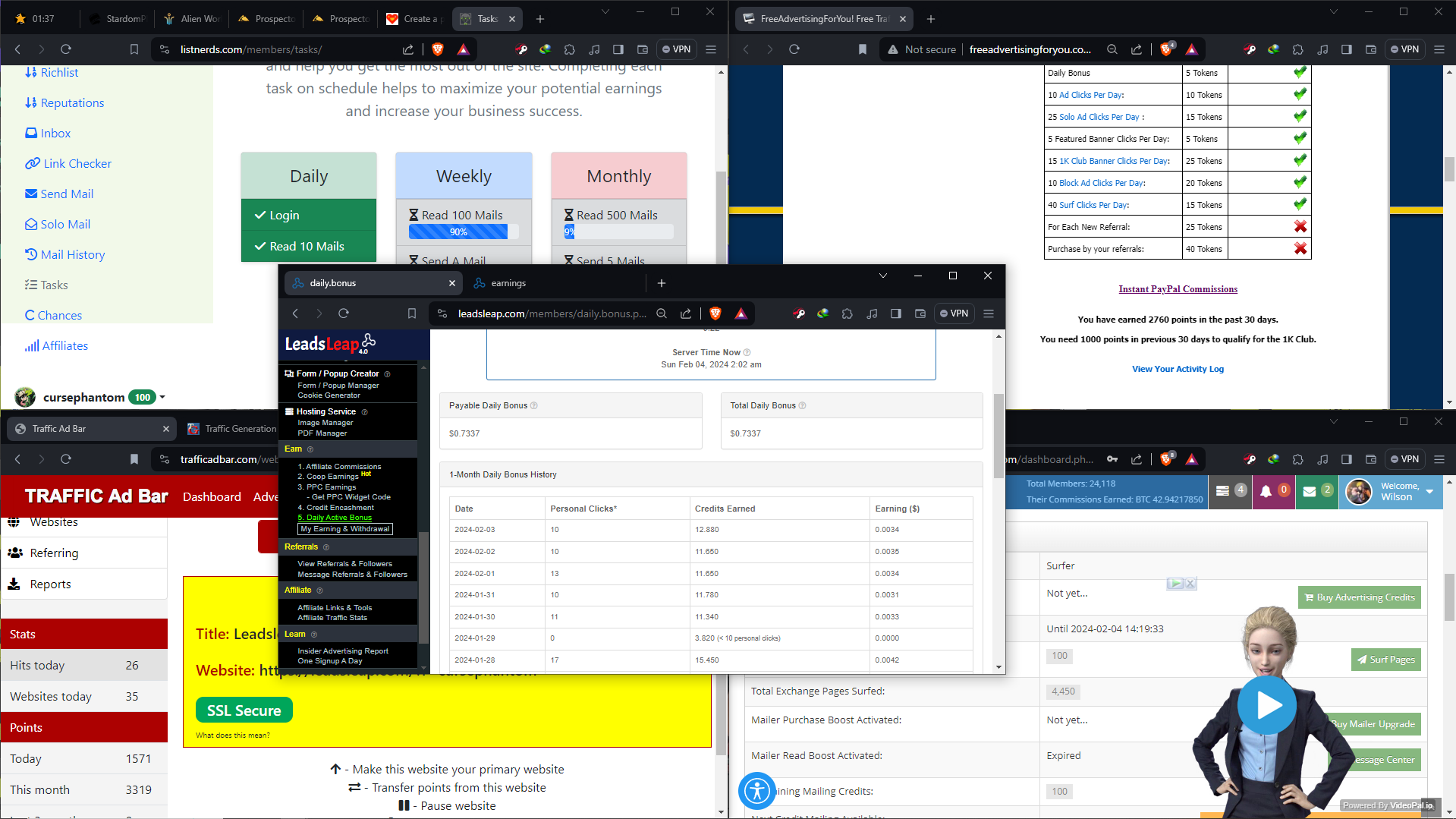Viewport: 1456px width, 819px height.
Task: Click zoom magnifier icon in freeadvertisingforyou address bar
Action: coord(1112,49)
